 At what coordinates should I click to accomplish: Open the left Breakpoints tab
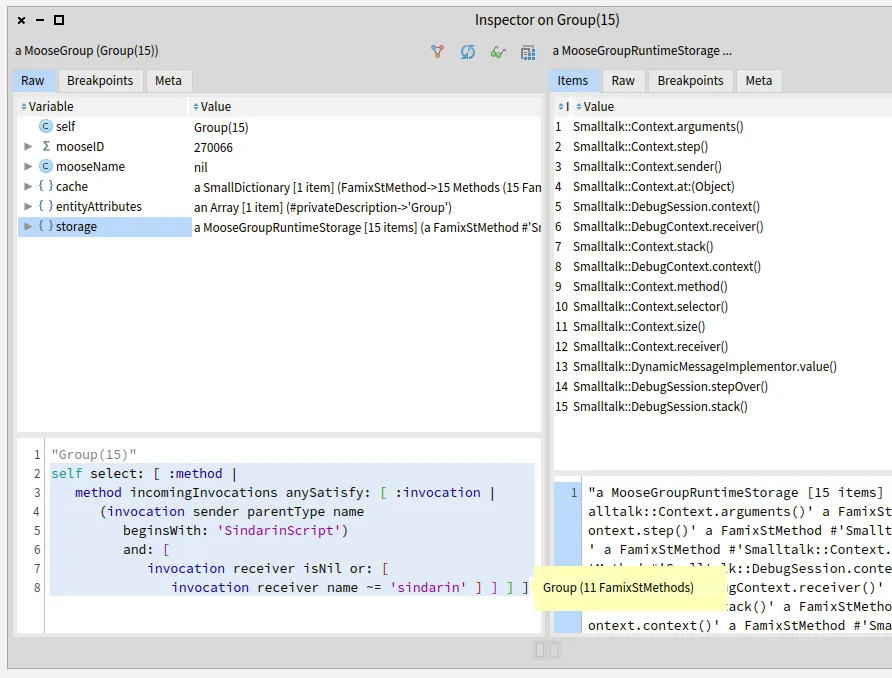pyautogui.click(x=100, y=81)
